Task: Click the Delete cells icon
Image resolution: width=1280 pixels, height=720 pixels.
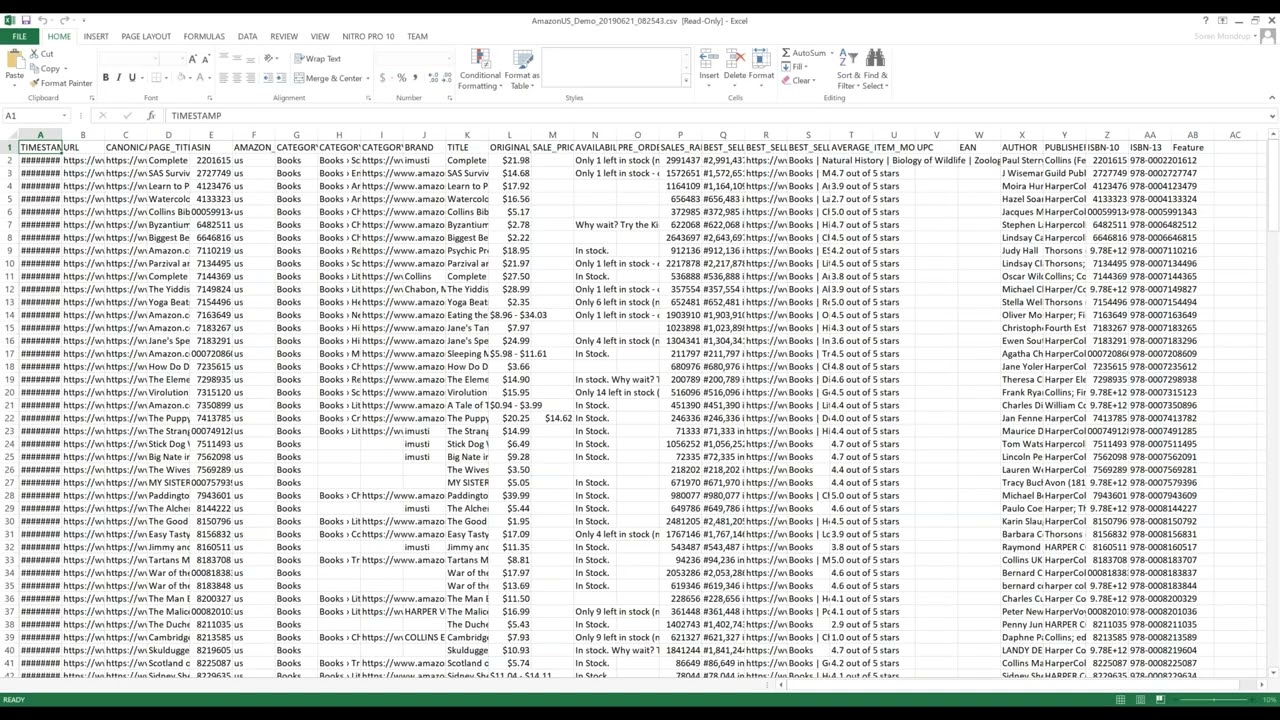Action: (x=735, y=58)
